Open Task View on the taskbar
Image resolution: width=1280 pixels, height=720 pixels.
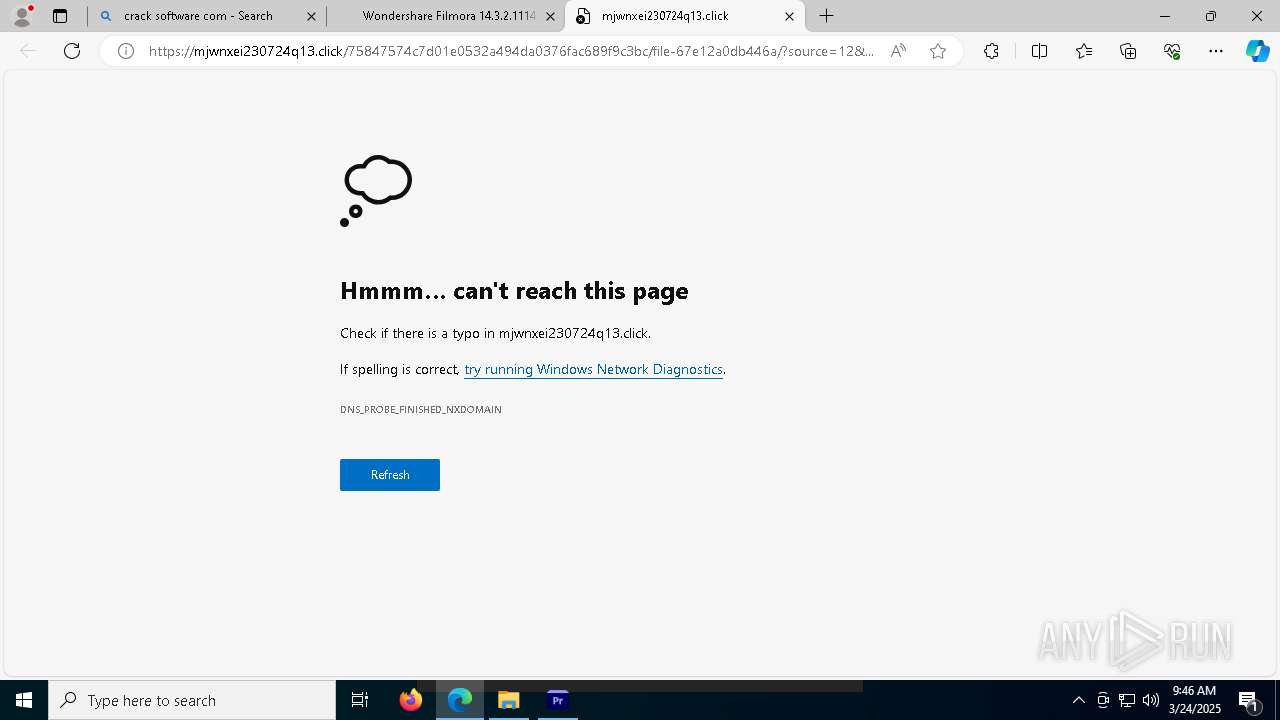[x=360, y=700]
